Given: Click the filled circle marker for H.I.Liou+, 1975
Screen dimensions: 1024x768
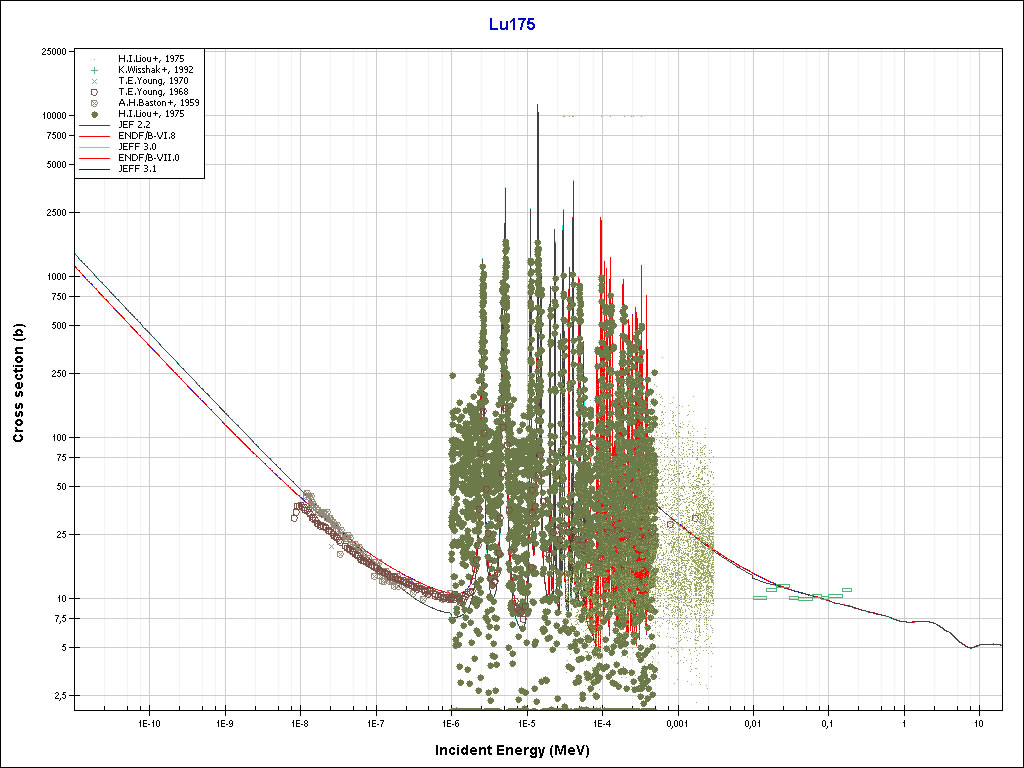Looking at the screenshot, I should (x=93, y=114).
